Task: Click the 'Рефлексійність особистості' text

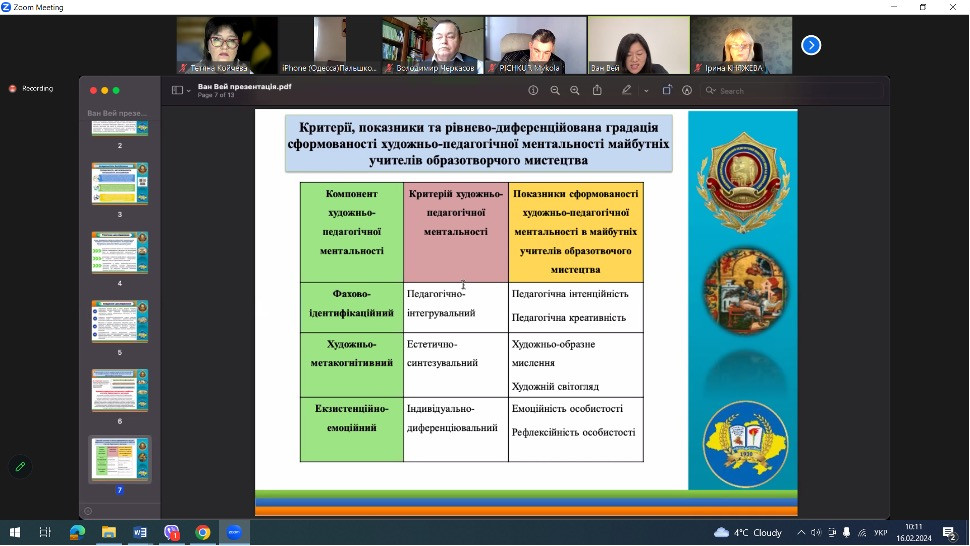Action: pyautogui.click(x=573, y=432)
